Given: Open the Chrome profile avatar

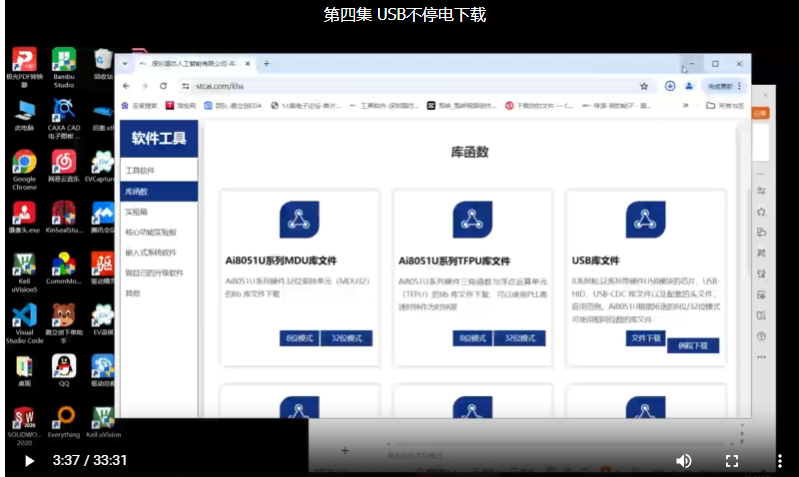Looking at the screenshot, I should [x=689, y=86].
